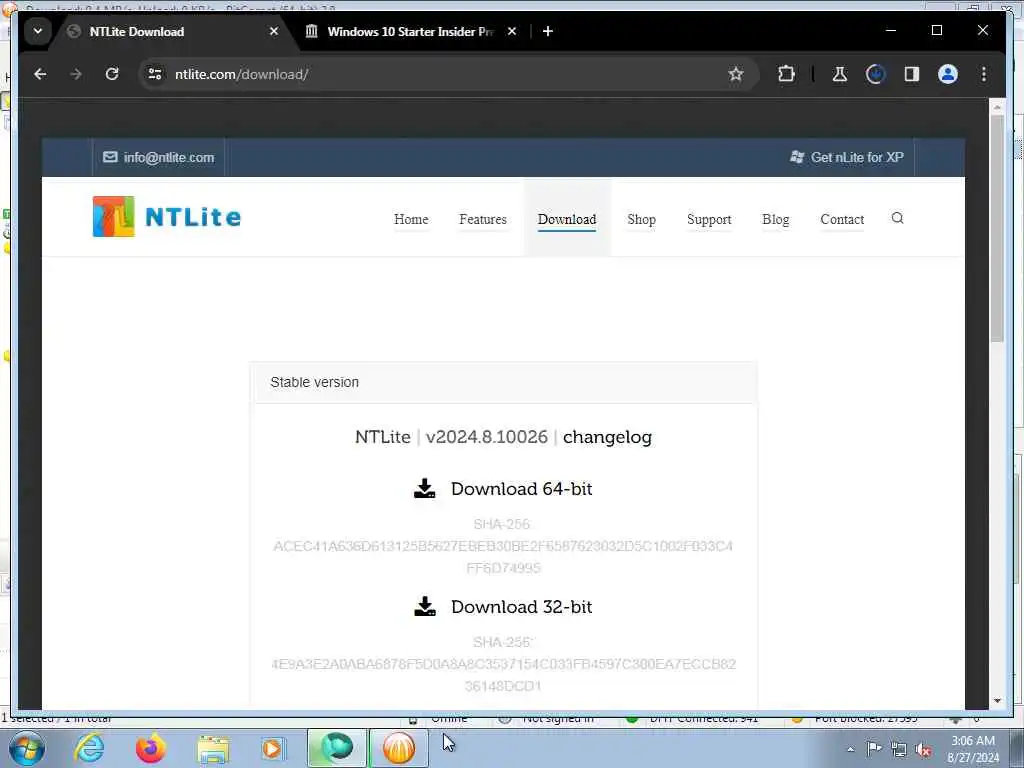Open the tab search dropdown arrow
1024x768 pixels.
[38, 31]
